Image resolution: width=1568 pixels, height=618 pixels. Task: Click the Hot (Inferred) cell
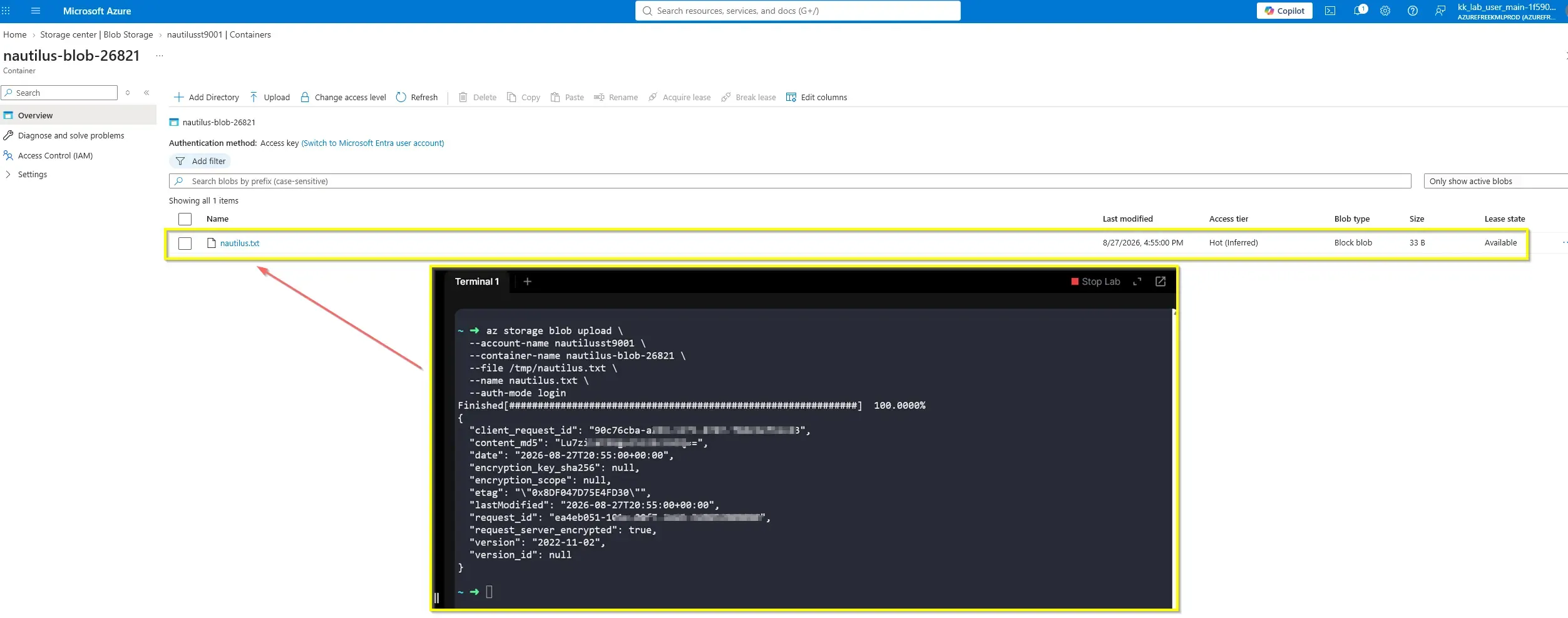point(1233,242)
